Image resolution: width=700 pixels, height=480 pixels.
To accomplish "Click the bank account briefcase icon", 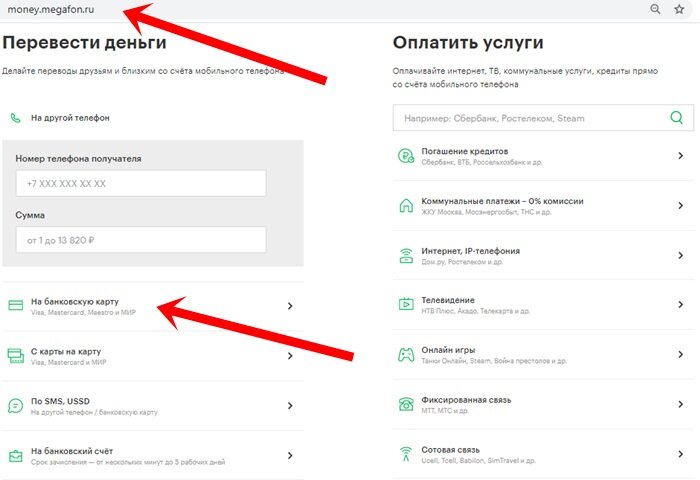I will click(16, 456).
